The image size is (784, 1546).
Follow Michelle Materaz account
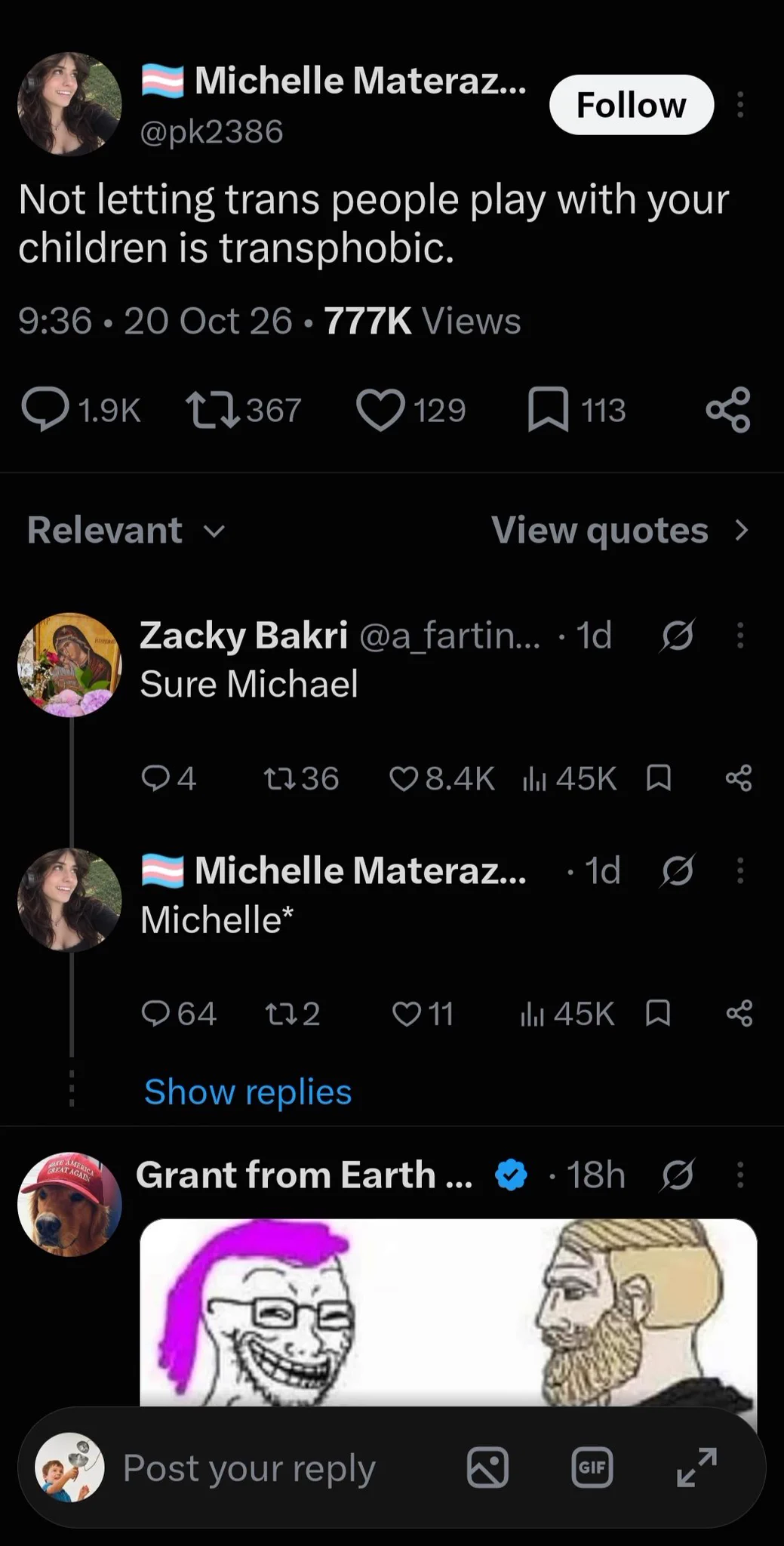[632, 105]
